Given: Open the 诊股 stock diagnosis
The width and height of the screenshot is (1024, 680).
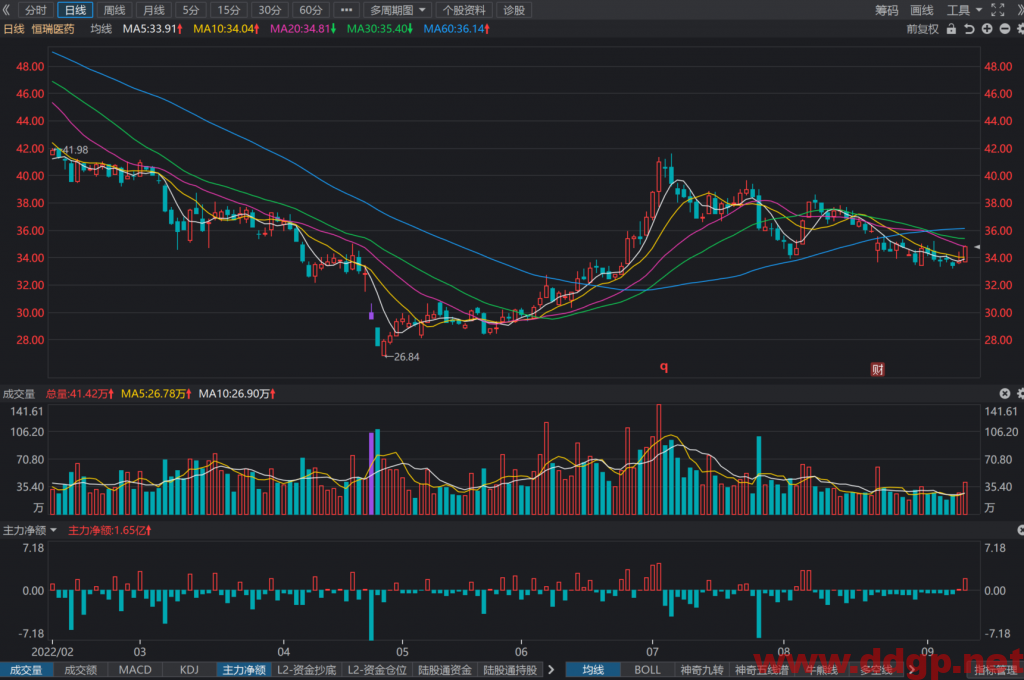Looking at the screenshot, I should (x=514, y=10).
